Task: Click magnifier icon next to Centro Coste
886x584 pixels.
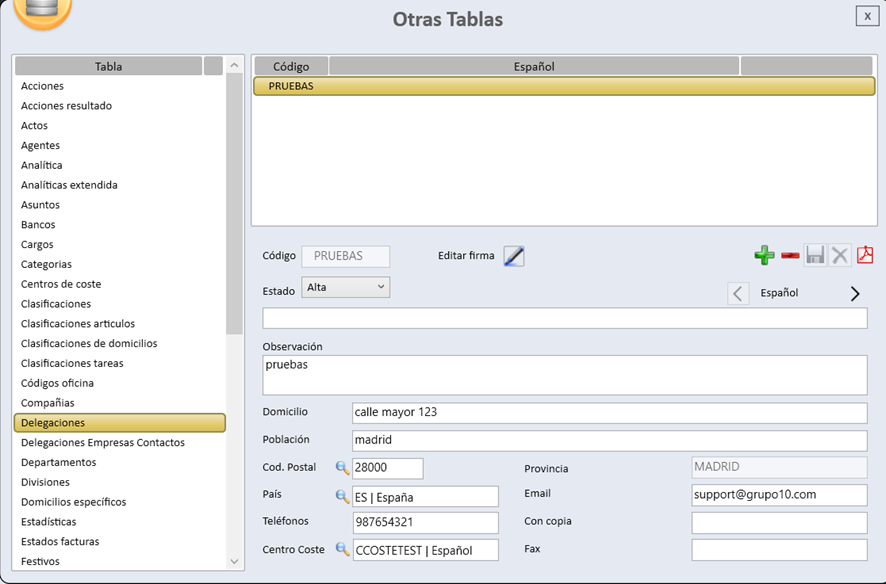Action: [x=342, y=549]
